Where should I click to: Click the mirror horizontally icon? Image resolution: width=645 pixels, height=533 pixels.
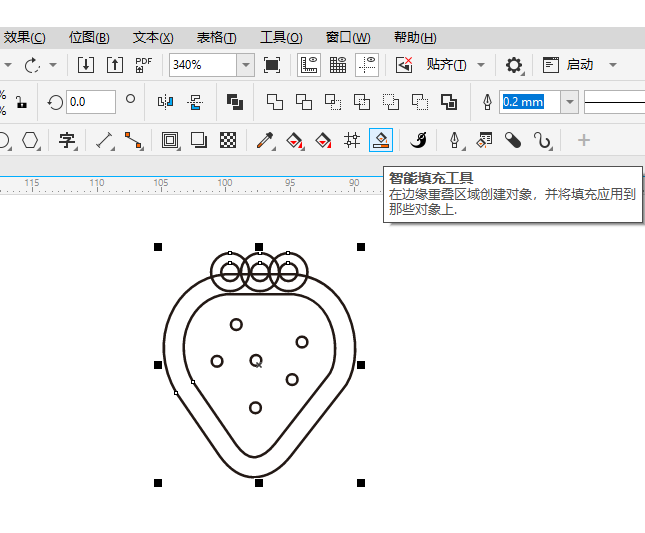165,102
